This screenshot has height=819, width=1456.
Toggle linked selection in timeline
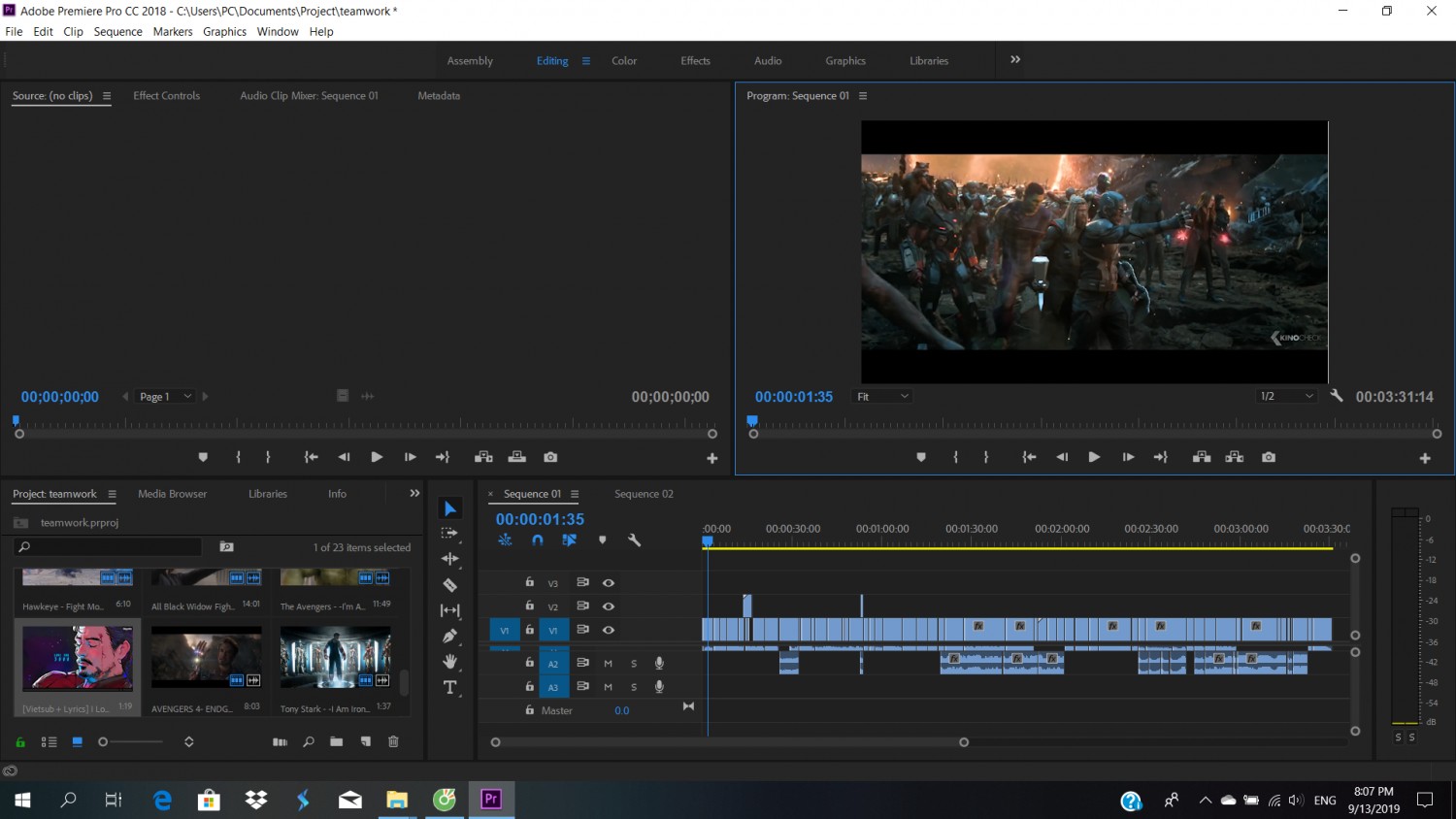(569, 541)
